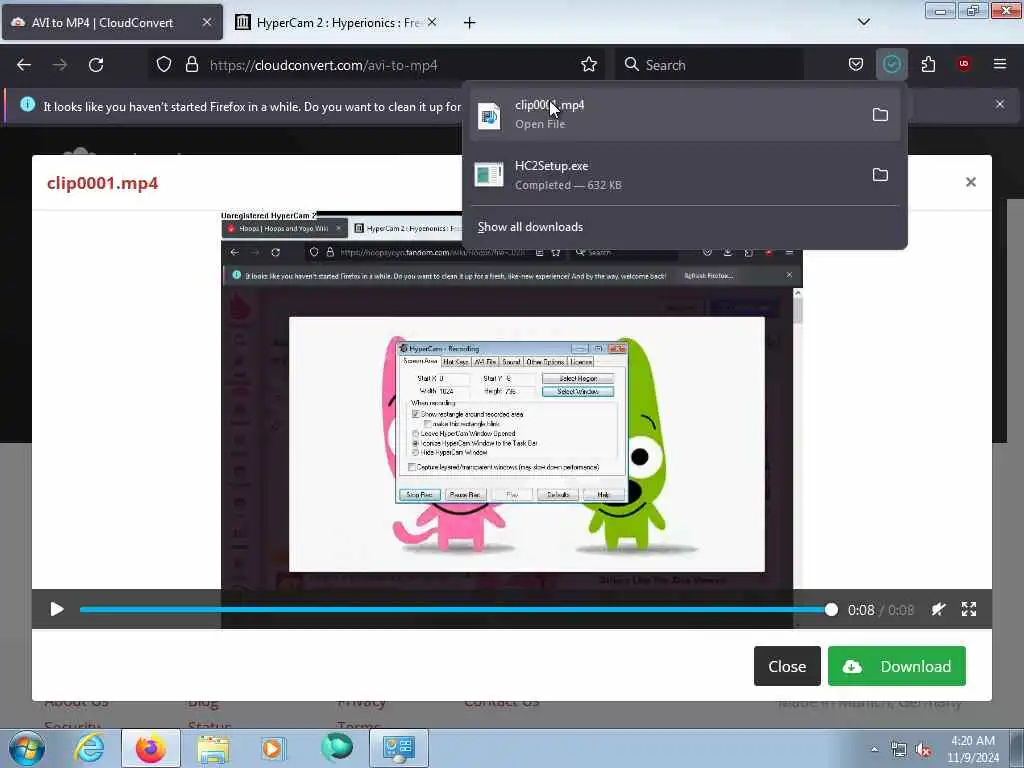Expand the list all tabs dropdown
The image size is (1024, 768).
863,22
